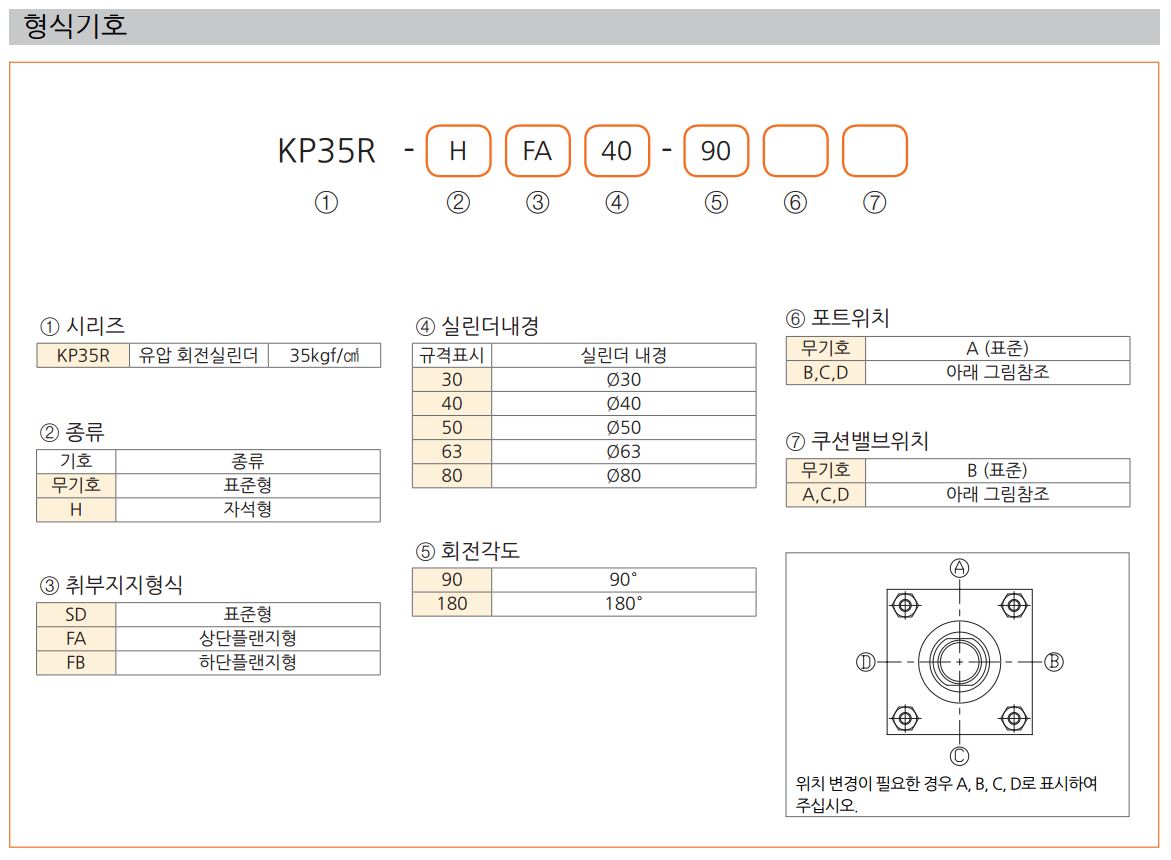Viewport: 1171px width, 860px height.
Task: Select the Ø30 bore cell
Action: (x=624, y=379)
